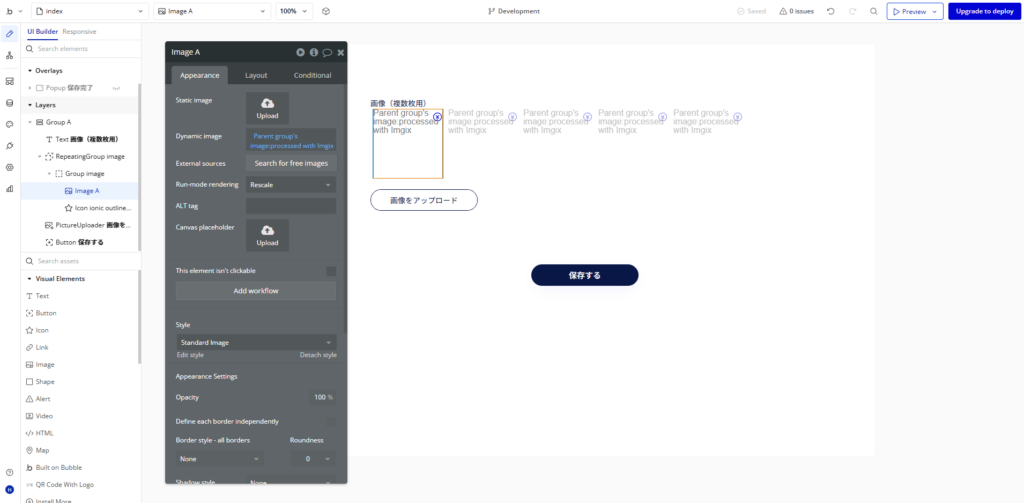Switch to the Layout tab

[x=256, y=75]
